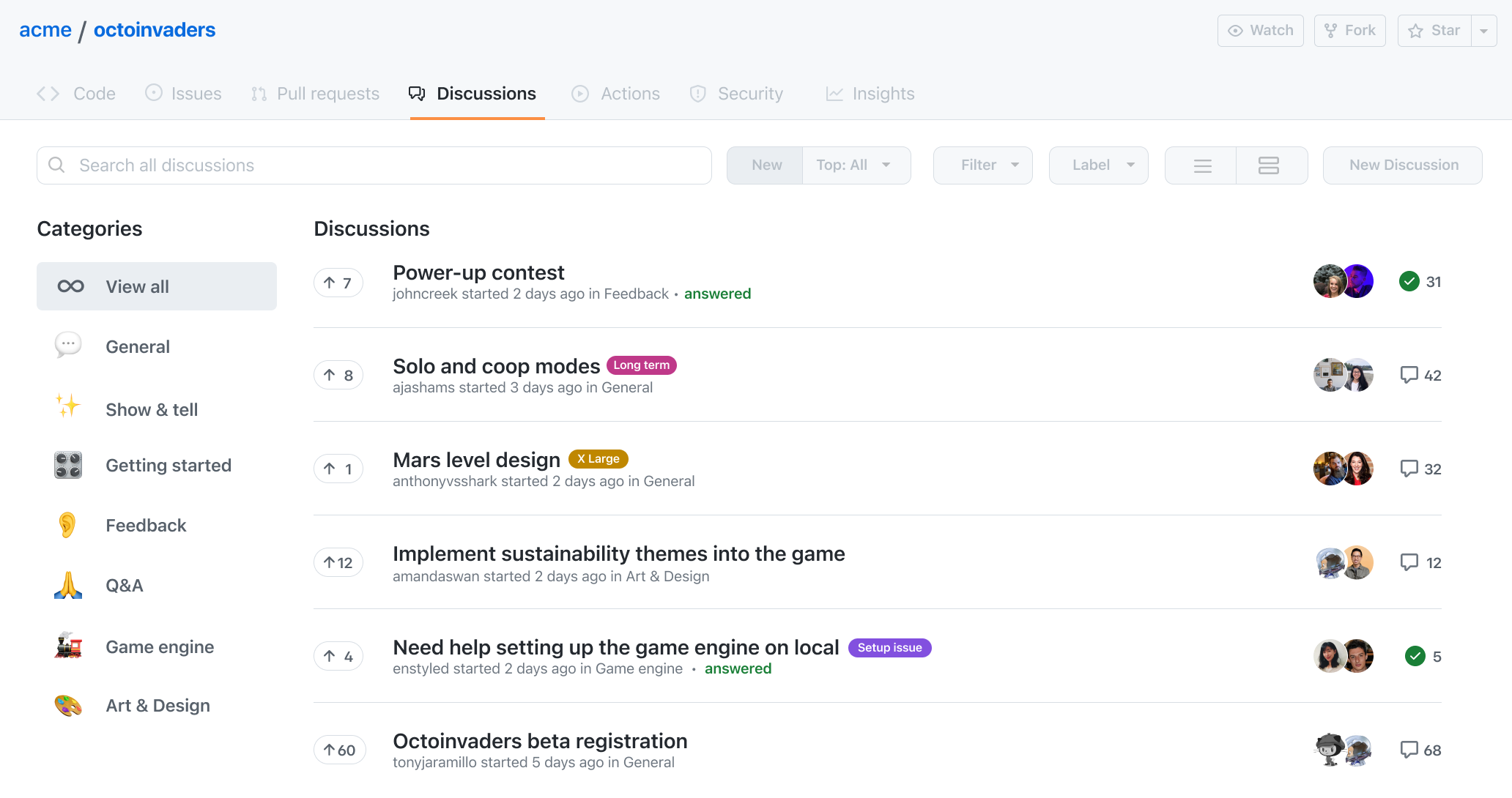
Task: Click the Code section icon
Action: coord(47,93)
